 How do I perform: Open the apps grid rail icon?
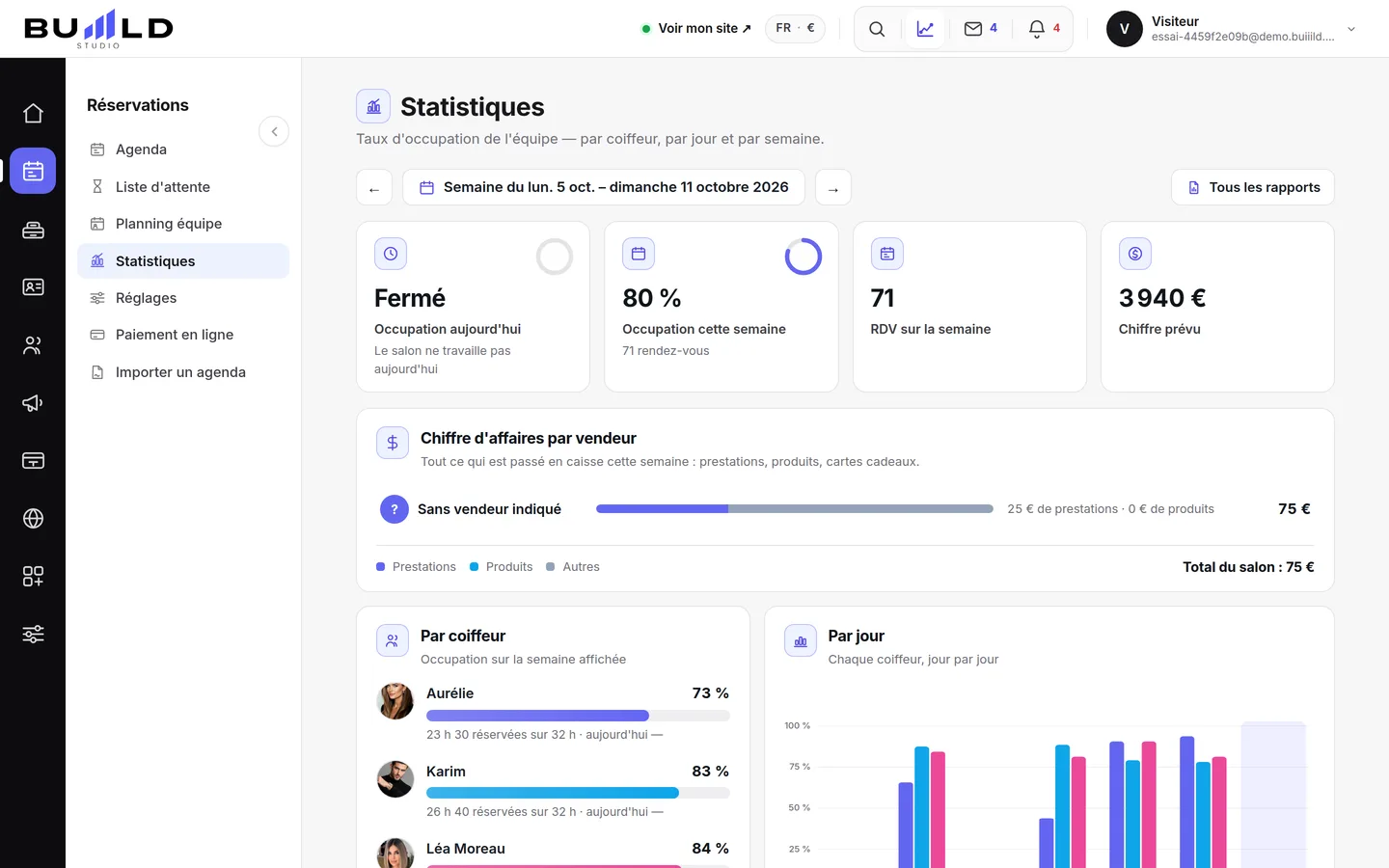point(33,577)
